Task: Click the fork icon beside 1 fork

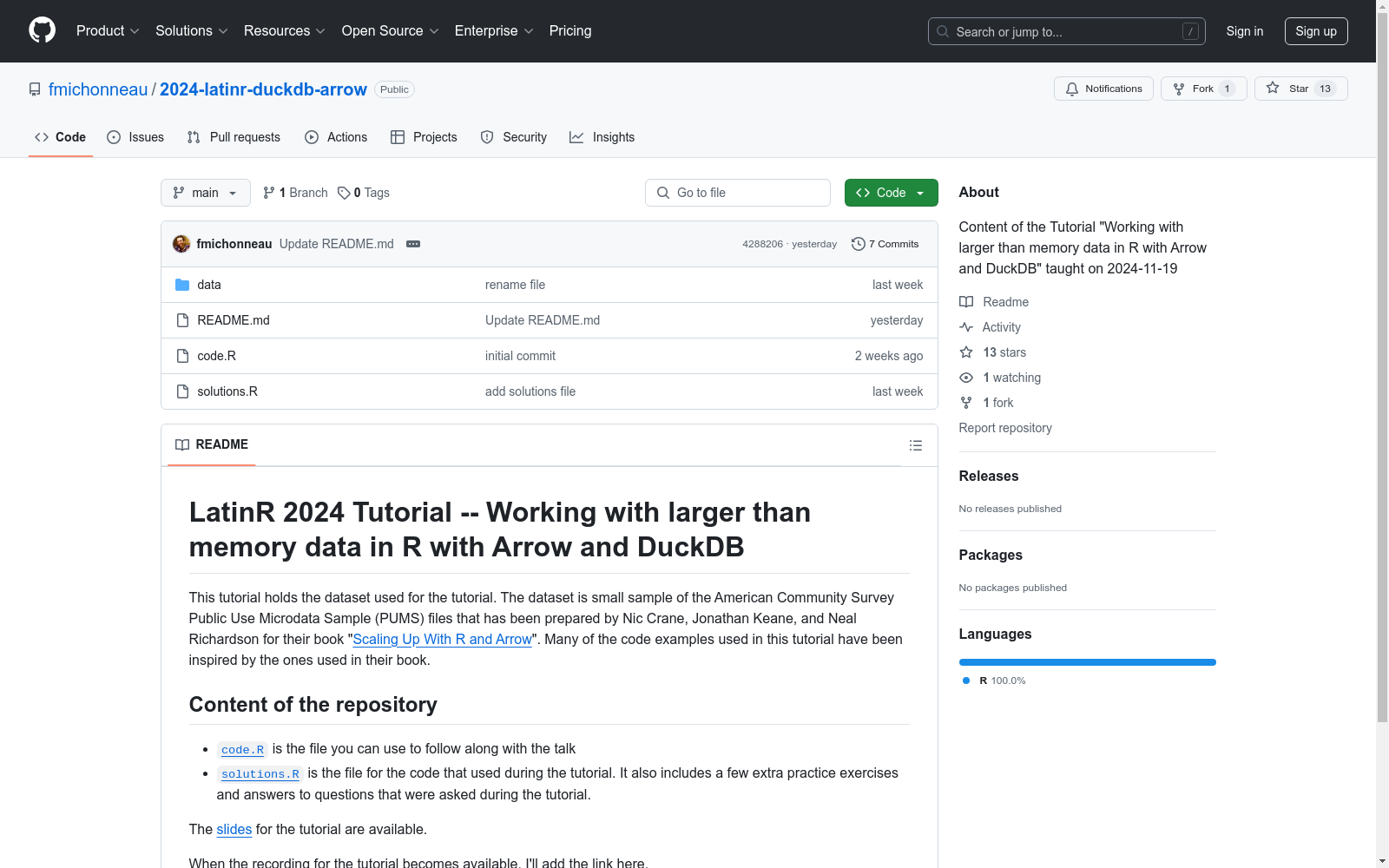Action: (966, 403)
